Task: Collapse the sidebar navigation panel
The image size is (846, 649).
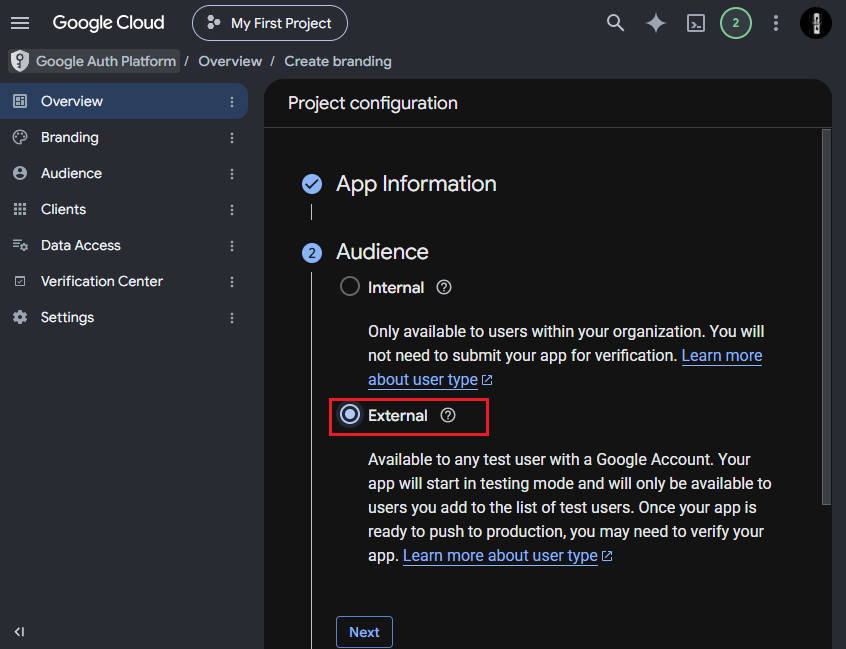Action: [19, 632]
